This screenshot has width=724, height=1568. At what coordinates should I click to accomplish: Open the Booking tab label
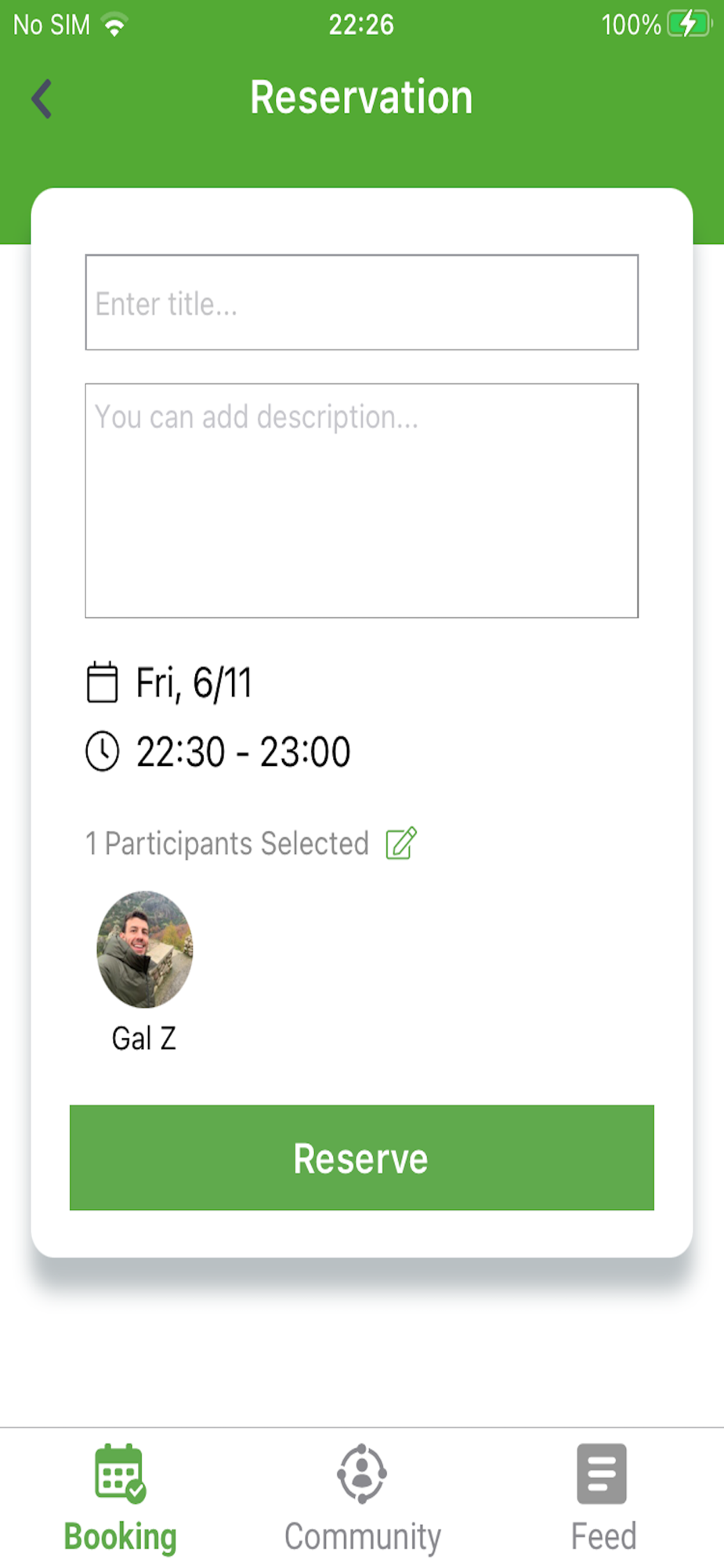(x=120, y=1537)
